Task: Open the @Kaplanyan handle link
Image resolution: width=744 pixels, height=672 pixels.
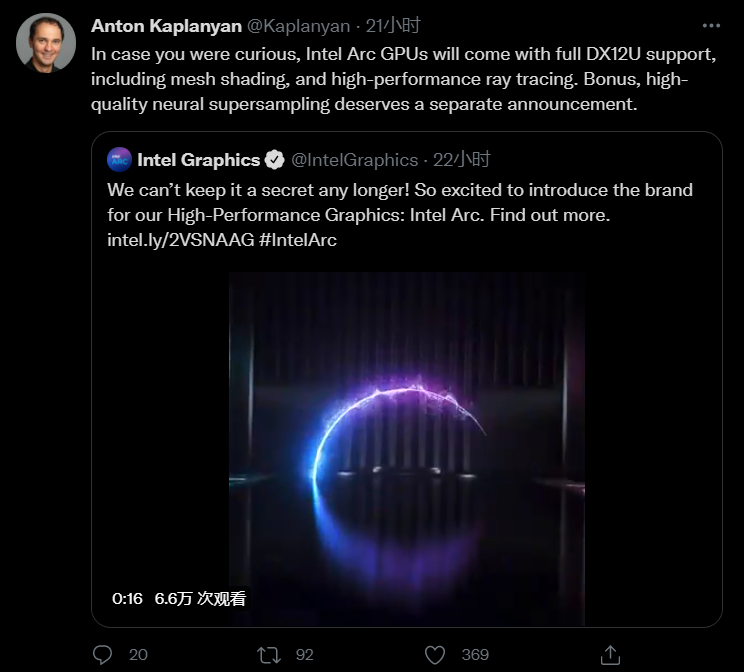Action: [298, 26]
